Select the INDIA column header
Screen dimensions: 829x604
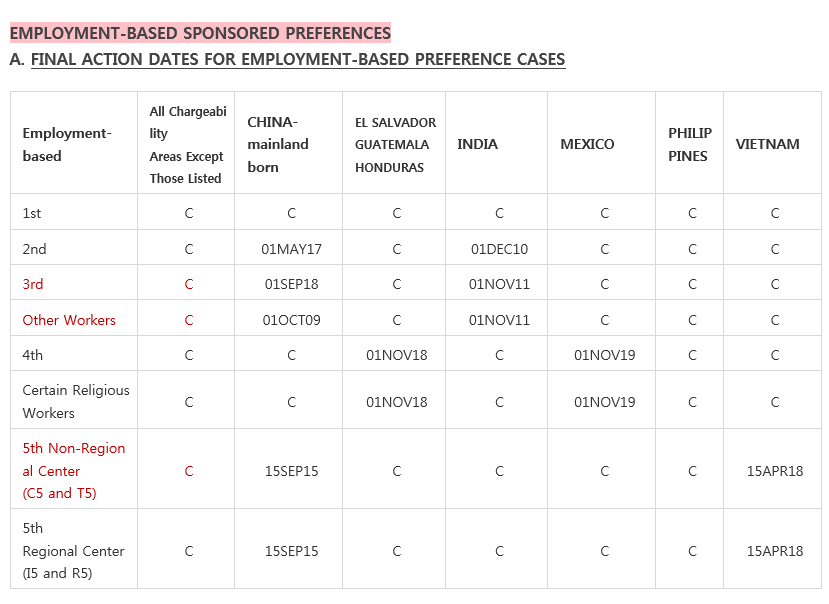[x=477, y=144]
